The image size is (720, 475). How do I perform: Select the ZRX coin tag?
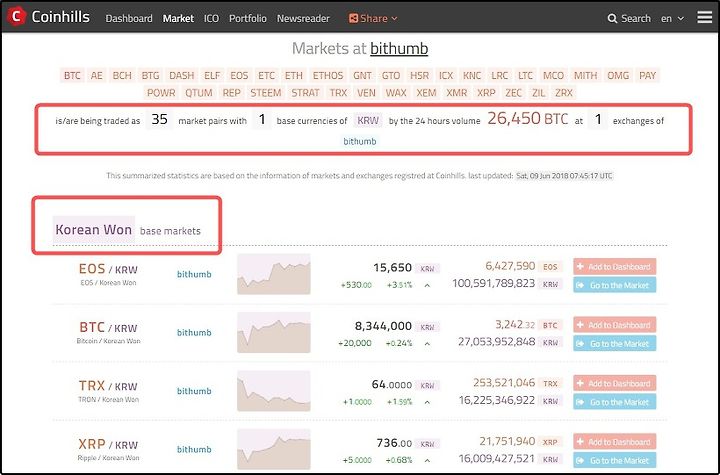pyautogui.click(x=563, y=93)
